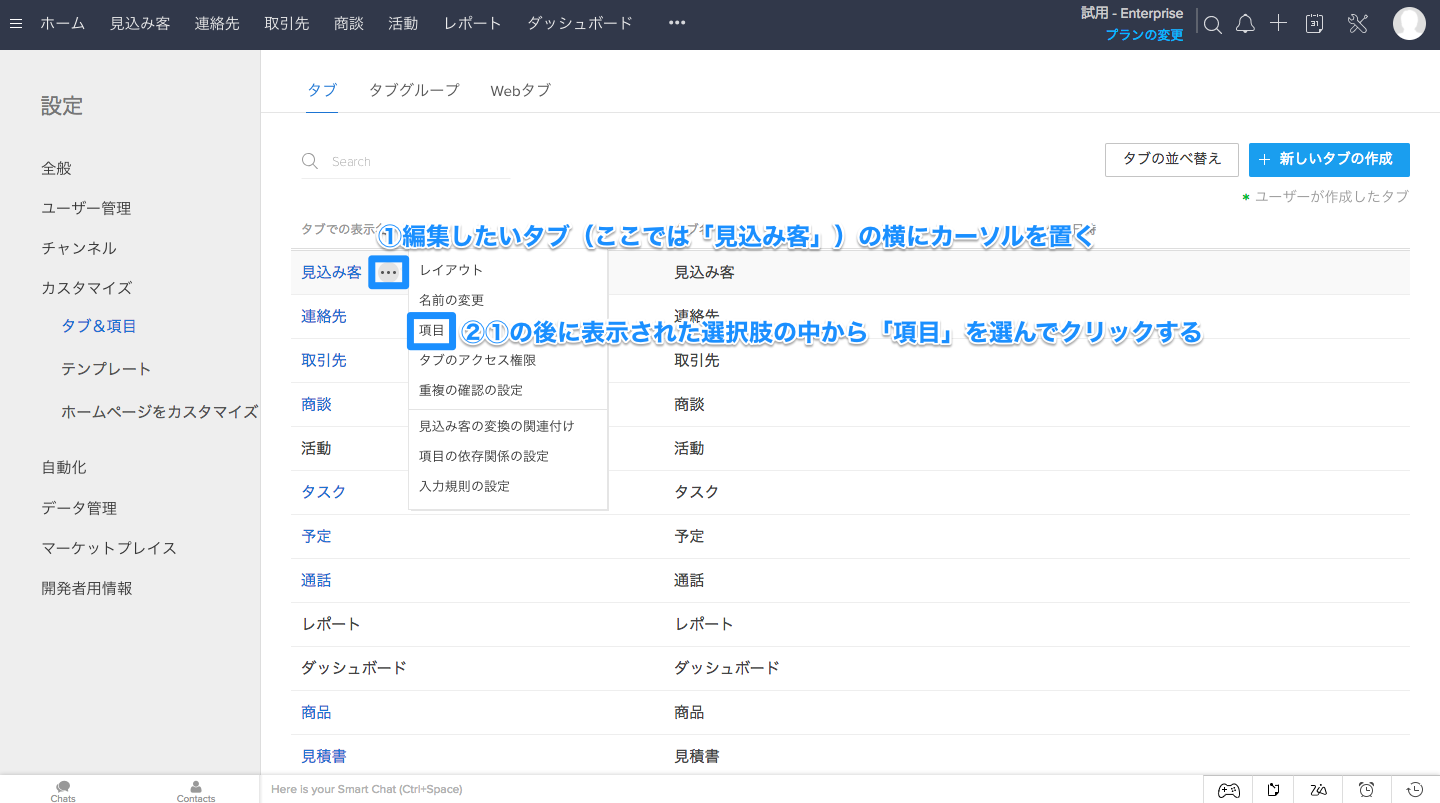Select タブのアクセス権限 in the context menu
The width and height of the screenshot is (1440, 803).
(477, 360)
